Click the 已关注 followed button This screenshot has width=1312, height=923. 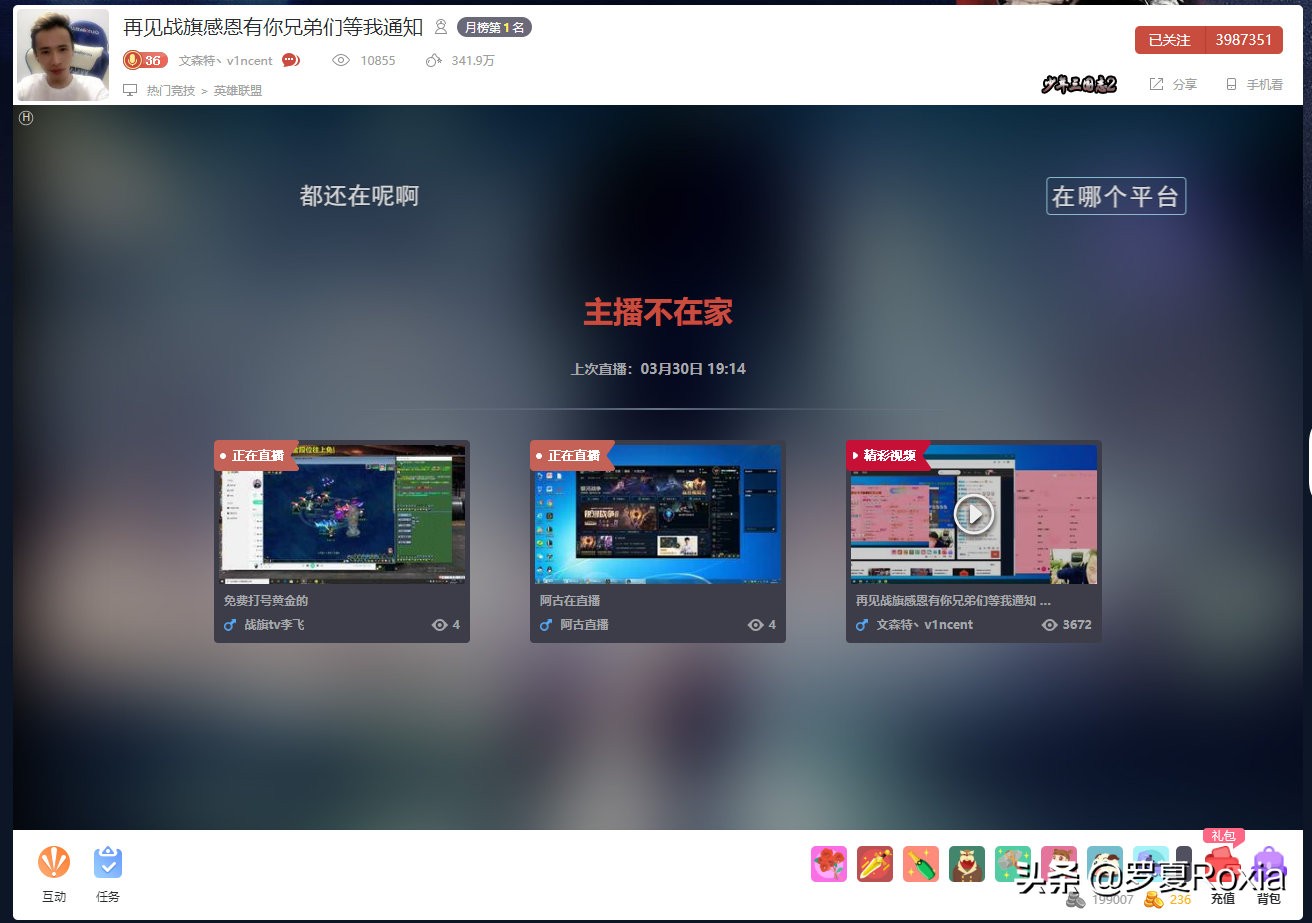1169,40
